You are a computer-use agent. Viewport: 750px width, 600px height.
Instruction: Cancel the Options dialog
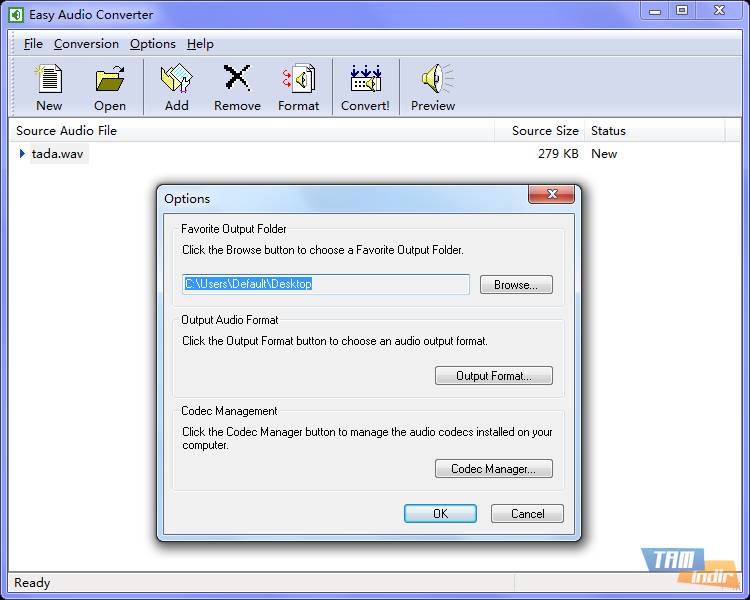(x=527, y=513)
